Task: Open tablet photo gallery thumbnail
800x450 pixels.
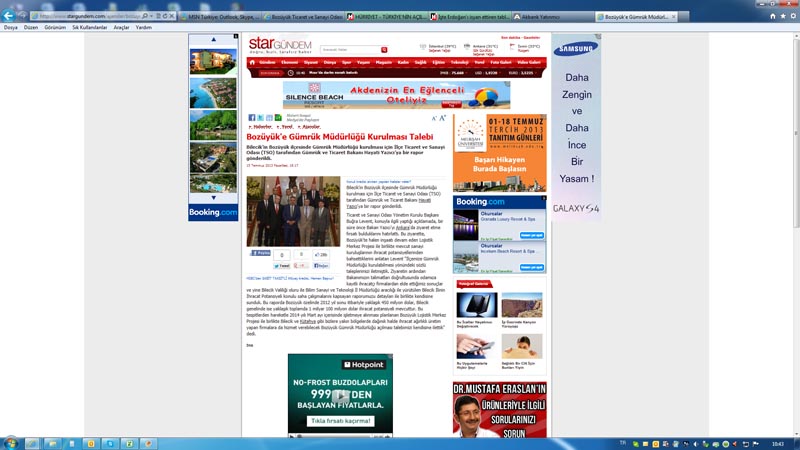Action: (x=477, y=305)
